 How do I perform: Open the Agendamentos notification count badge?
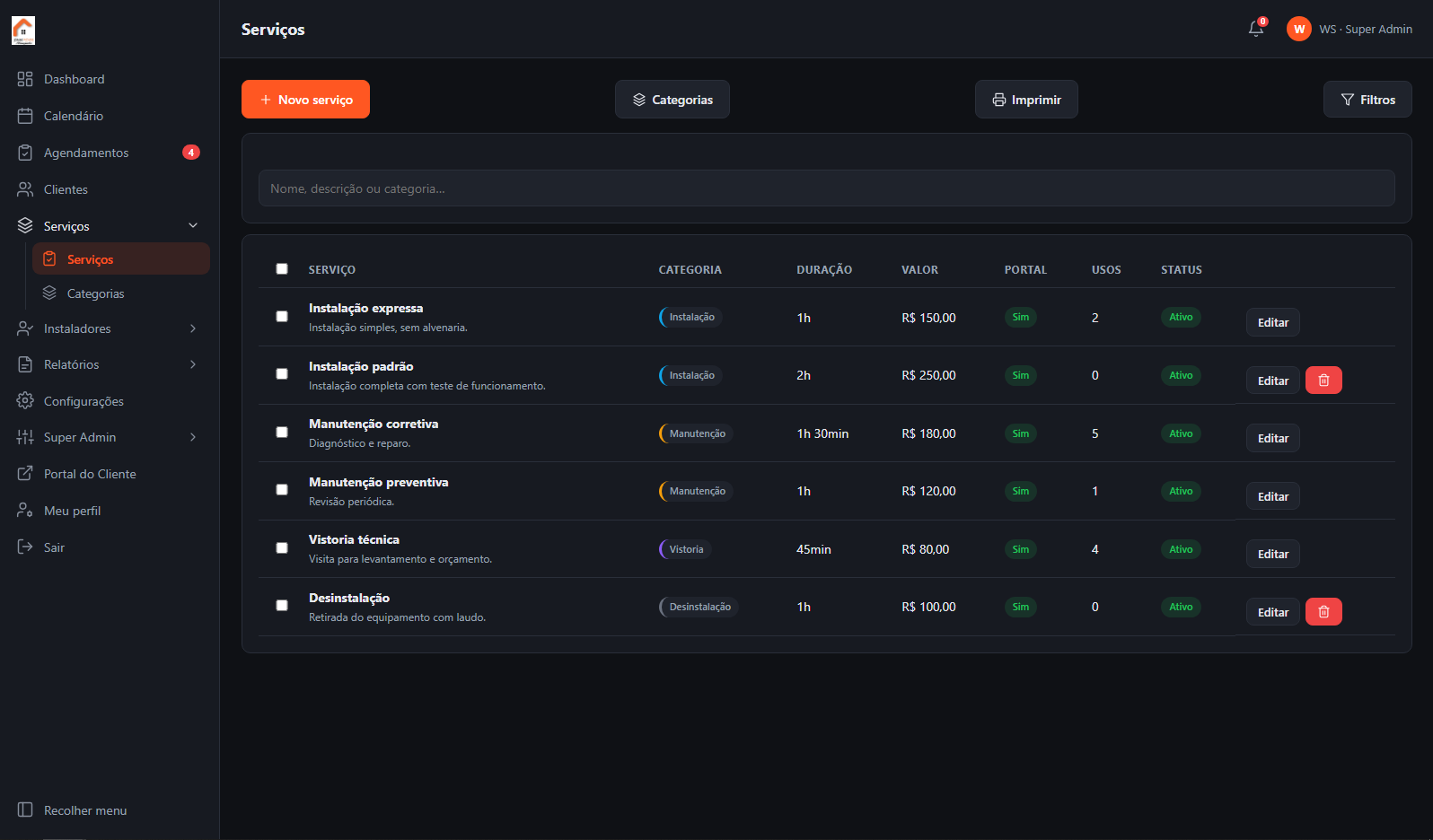point(191,153)
